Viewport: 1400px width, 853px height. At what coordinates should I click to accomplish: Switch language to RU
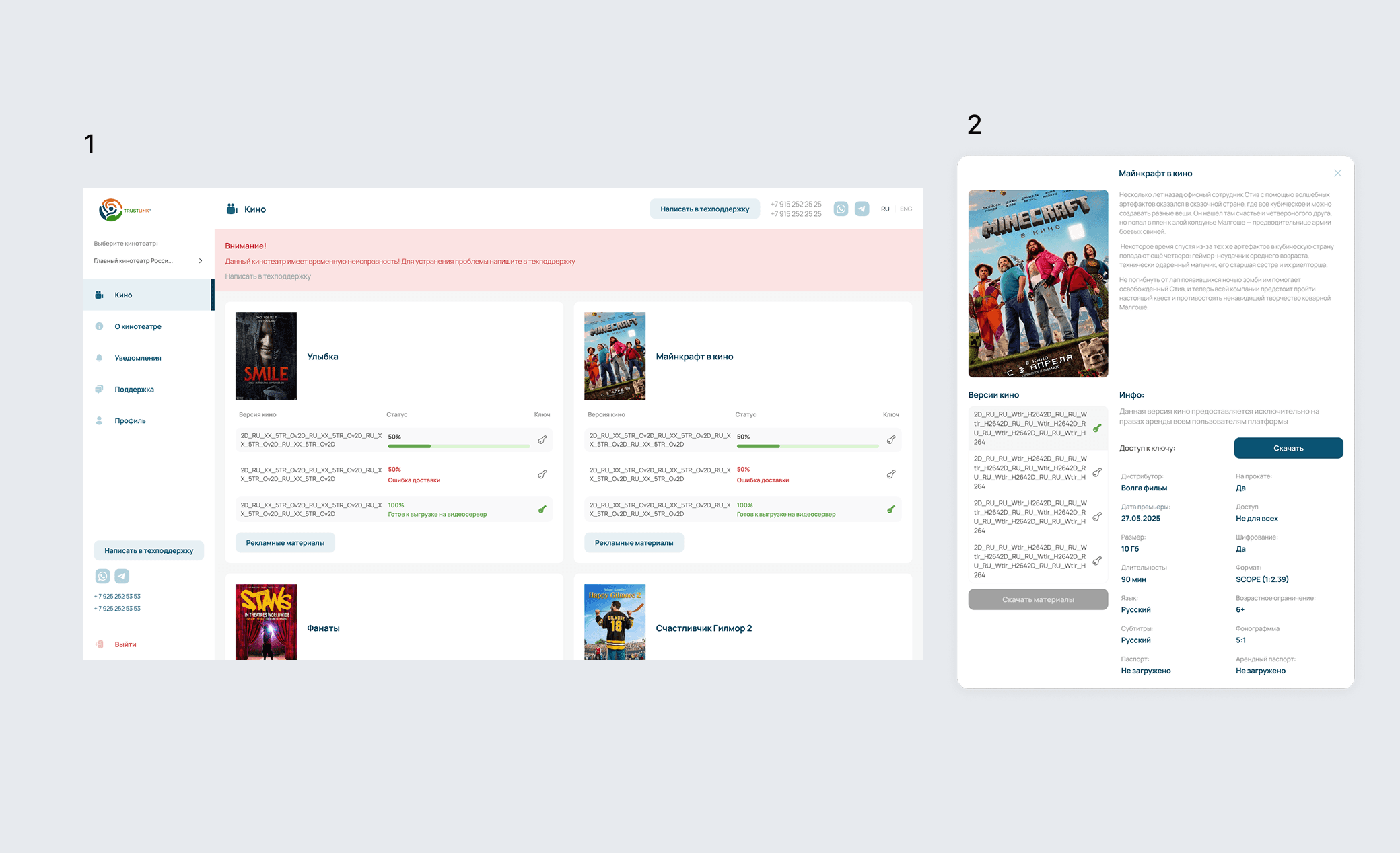pyautogui.click(x=885, y=209)
